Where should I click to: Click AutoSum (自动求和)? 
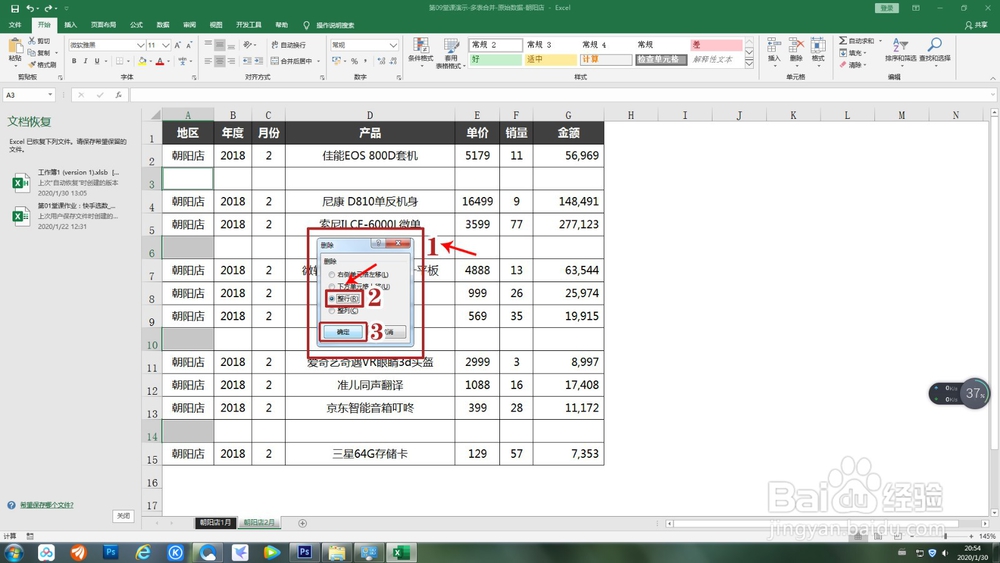tap(859, 41)
